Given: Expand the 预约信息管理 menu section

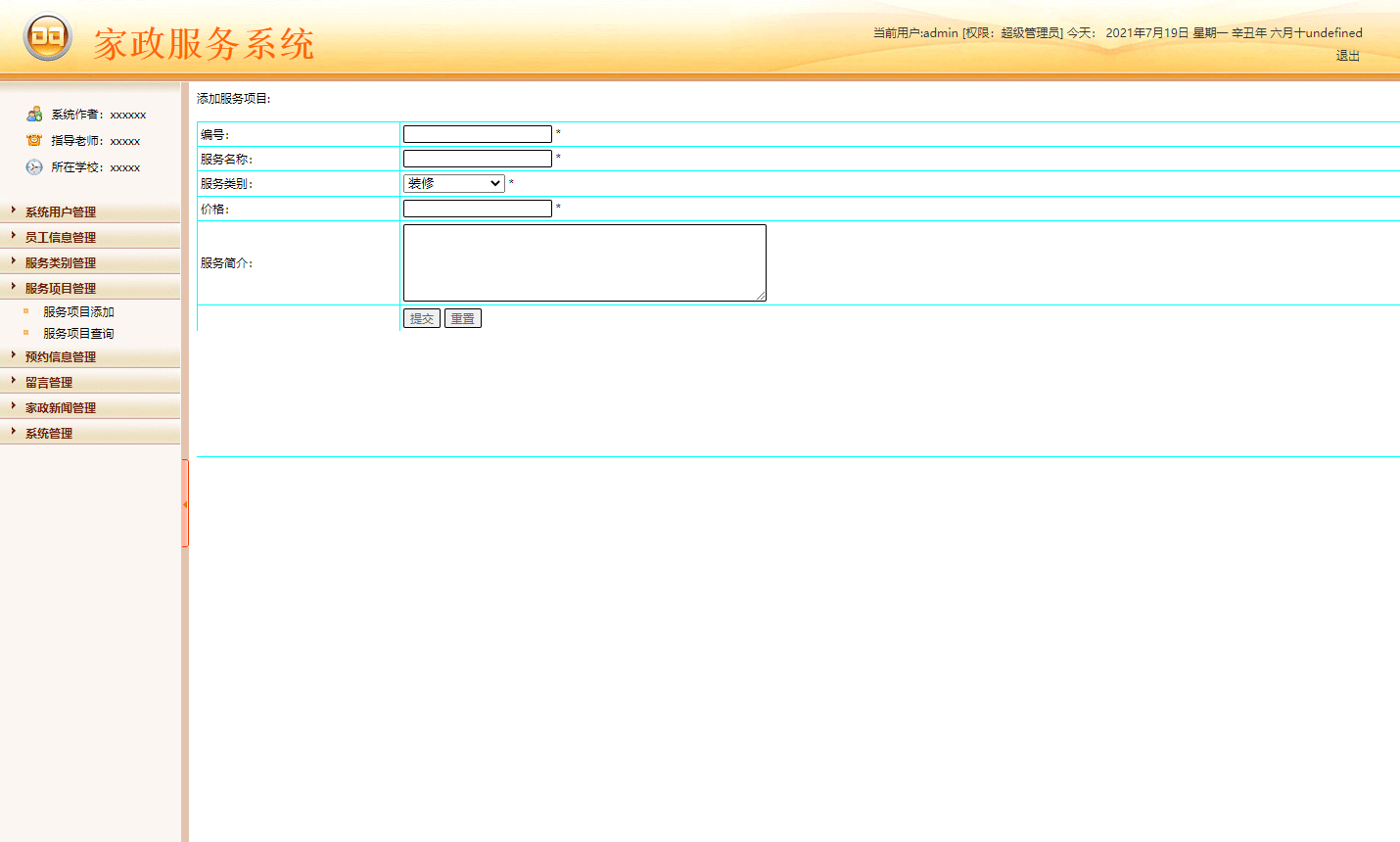Looking at the screenshot, I should pyautogui.click(x=62, y=356).
